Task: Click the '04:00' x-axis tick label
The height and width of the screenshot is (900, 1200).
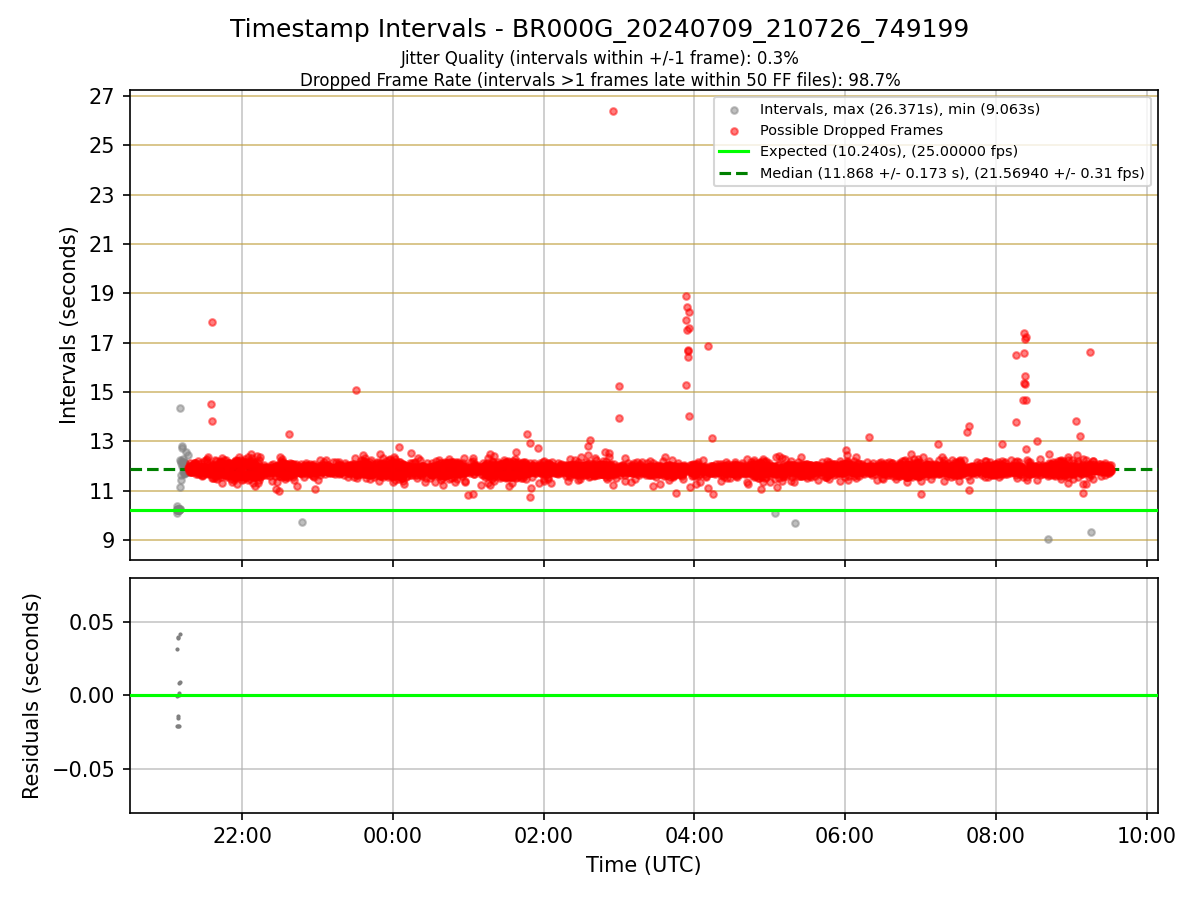Action: click(x=694, y=834)
